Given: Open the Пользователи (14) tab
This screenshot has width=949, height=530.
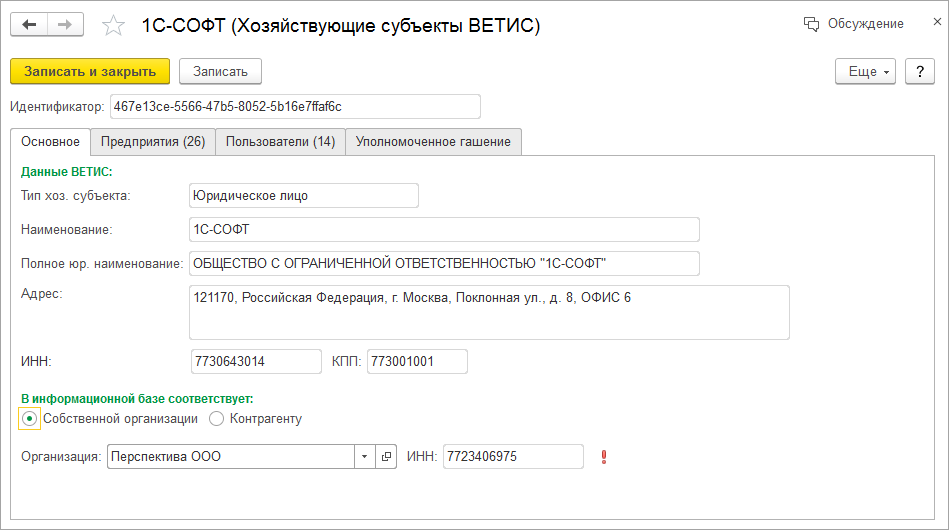Looking at the screenshot, I should pos(280,142).
